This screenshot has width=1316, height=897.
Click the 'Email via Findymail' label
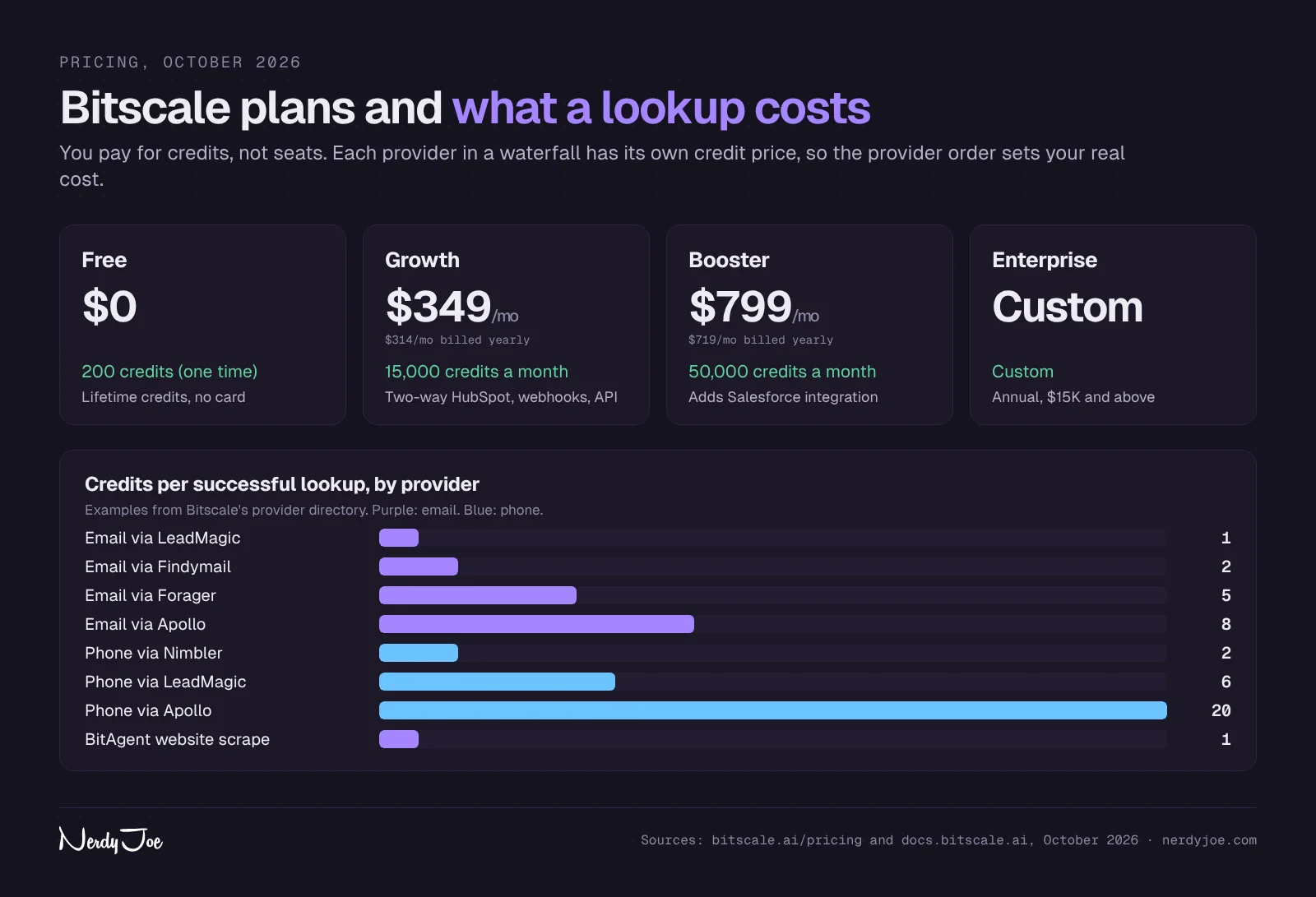pos(158,566)
